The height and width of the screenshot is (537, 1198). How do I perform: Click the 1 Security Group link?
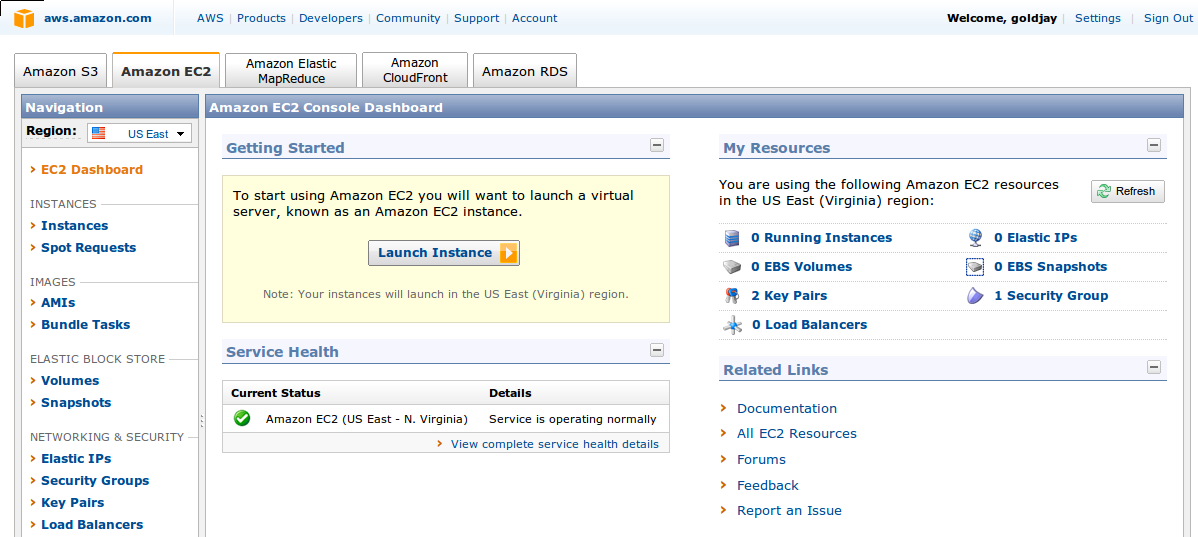point(1051,296)
